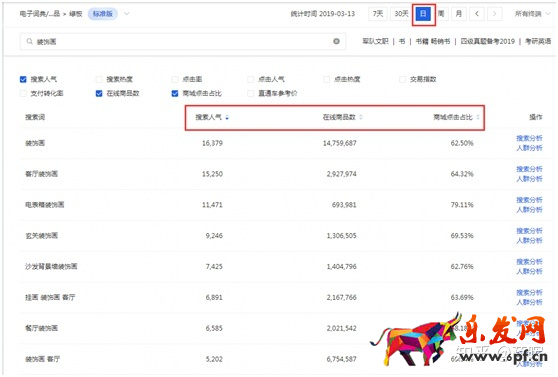The width and height of the screenshot is (558, 377).
Task: Switch to the 30天 time range
Action: click(x=401, y=14)
